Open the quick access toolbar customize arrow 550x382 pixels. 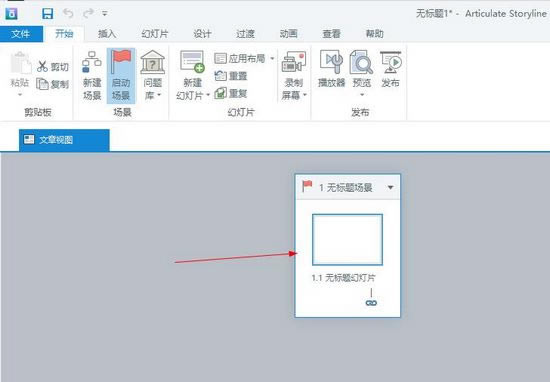tap(105, 14)
